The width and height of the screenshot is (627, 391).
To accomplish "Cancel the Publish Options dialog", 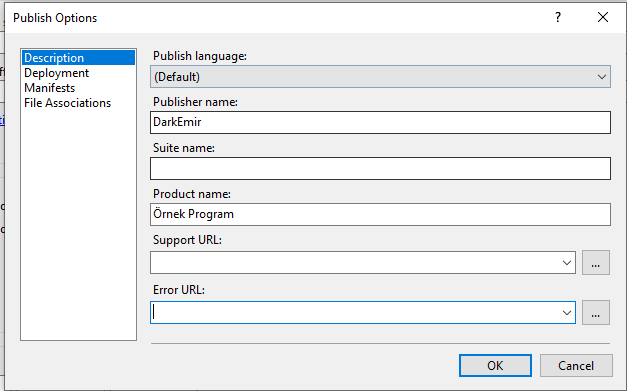I will pos(576,365).
